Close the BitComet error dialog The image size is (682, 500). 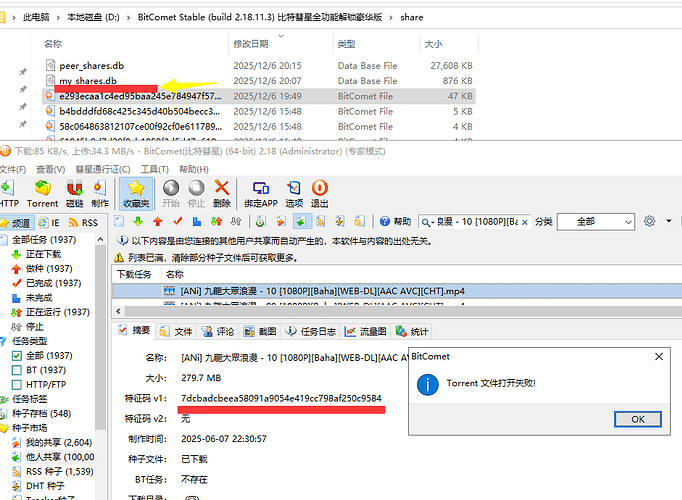click(x=659, y=357)
